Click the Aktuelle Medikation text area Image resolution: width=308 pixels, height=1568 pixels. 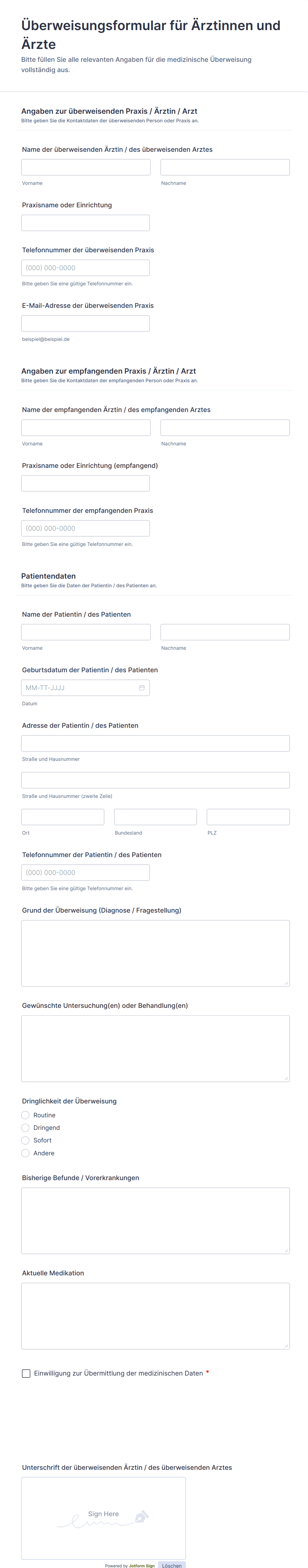click(156, 1316)
